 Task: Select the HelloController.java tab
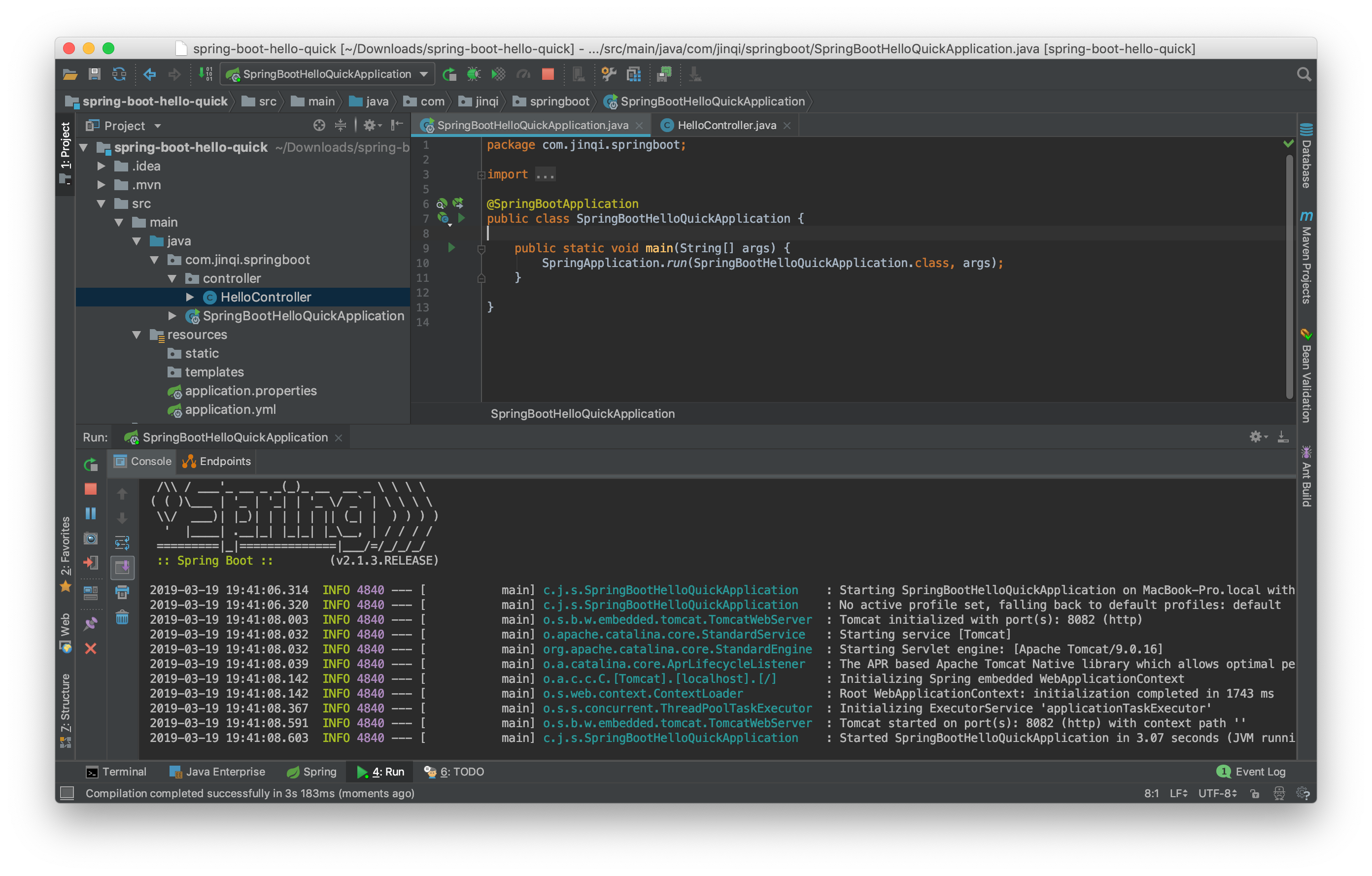click(x=721, y=124)
